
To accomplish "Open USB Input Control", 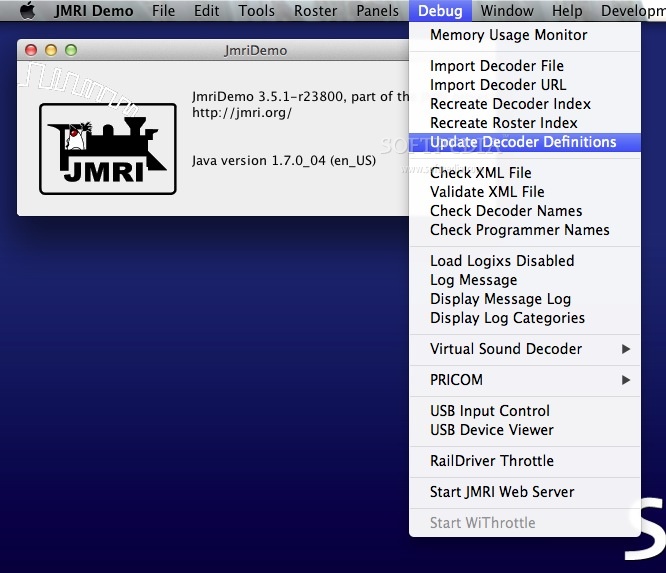I will click(x=525, y=411).
